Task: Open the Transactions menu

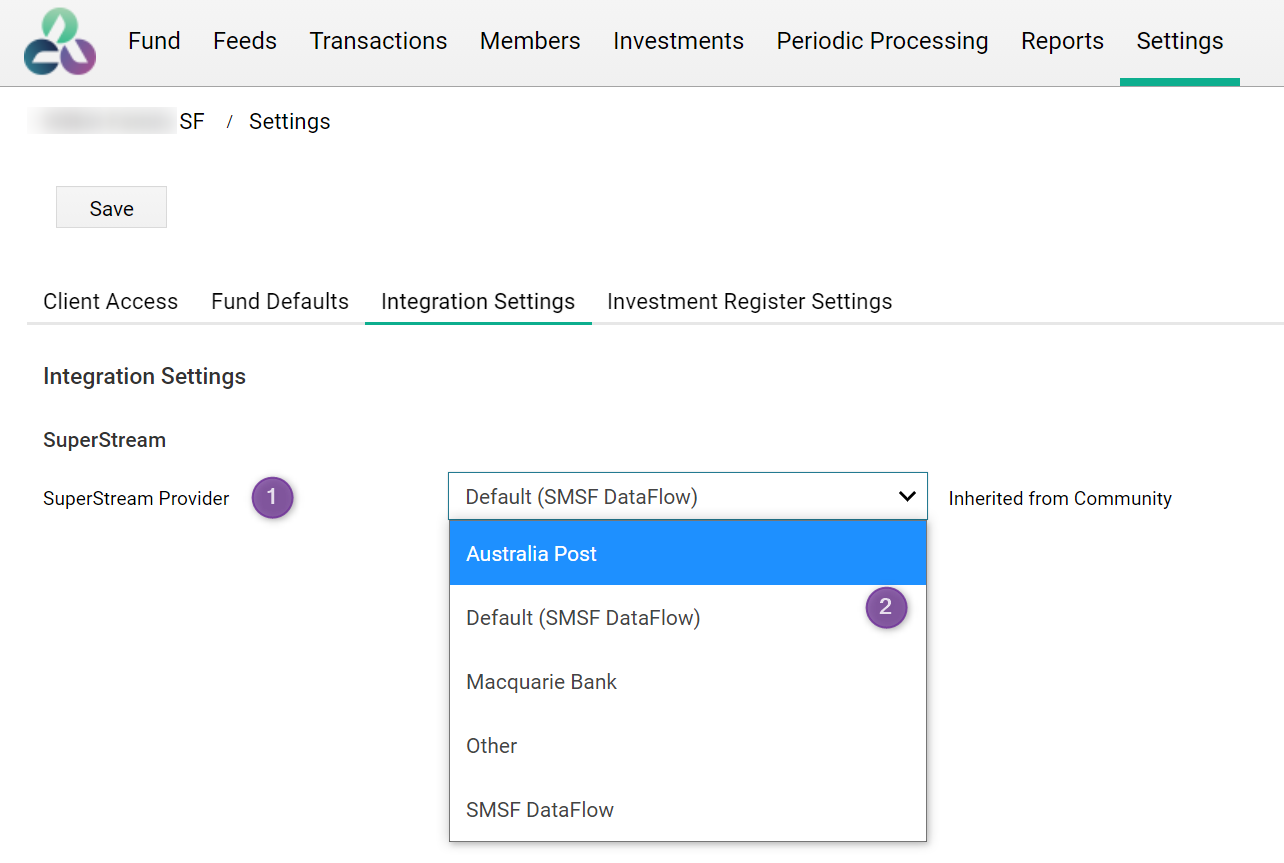Action: click(378, 41)
